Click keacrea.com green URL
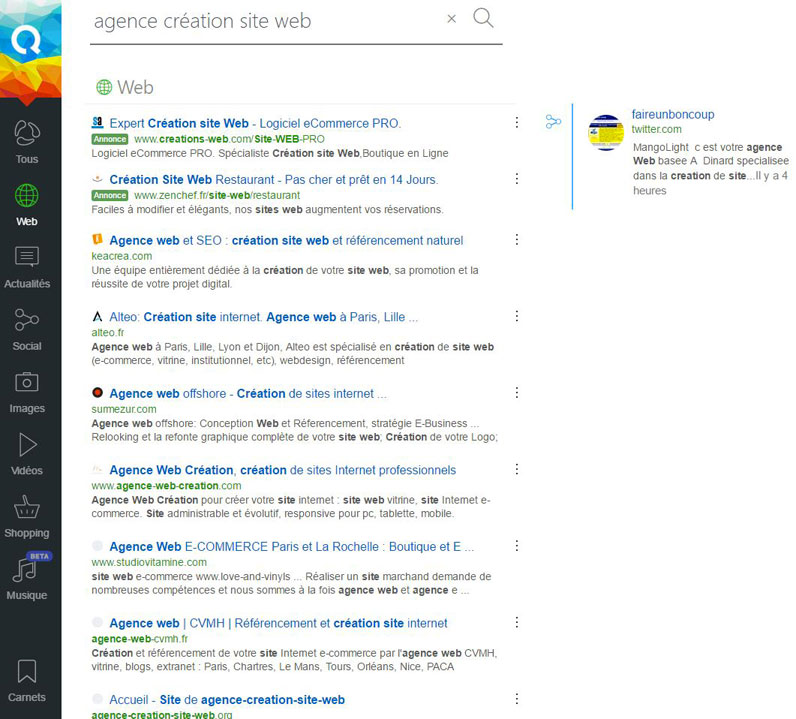796x719 pixels. [122, 256]
